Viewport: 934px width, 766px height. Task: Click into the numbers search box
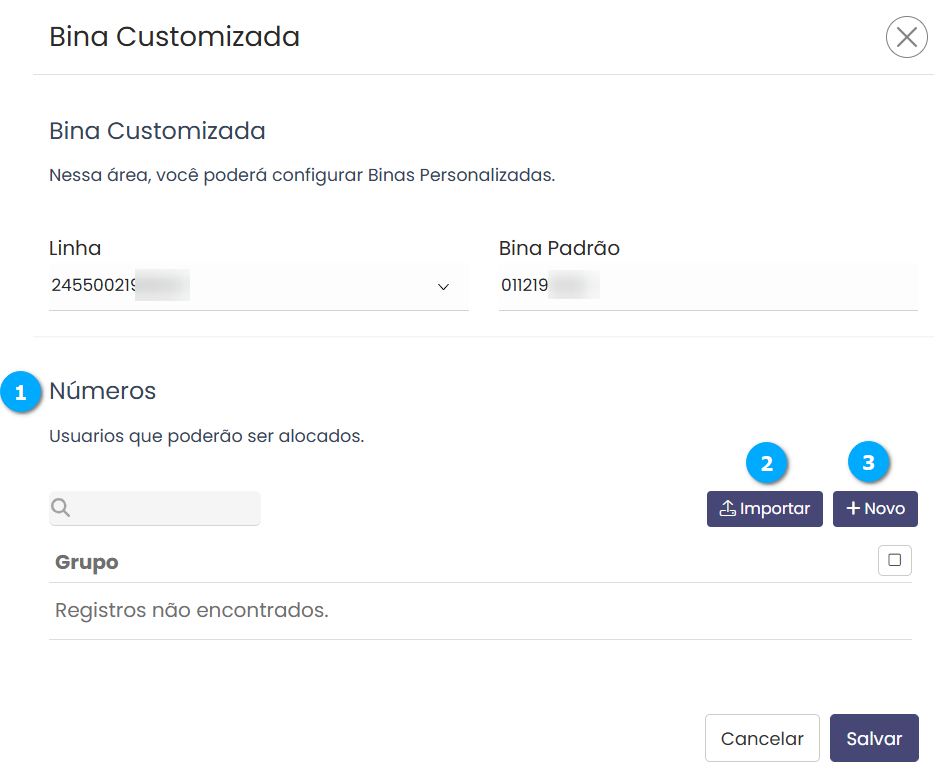(x=165, y=508)
